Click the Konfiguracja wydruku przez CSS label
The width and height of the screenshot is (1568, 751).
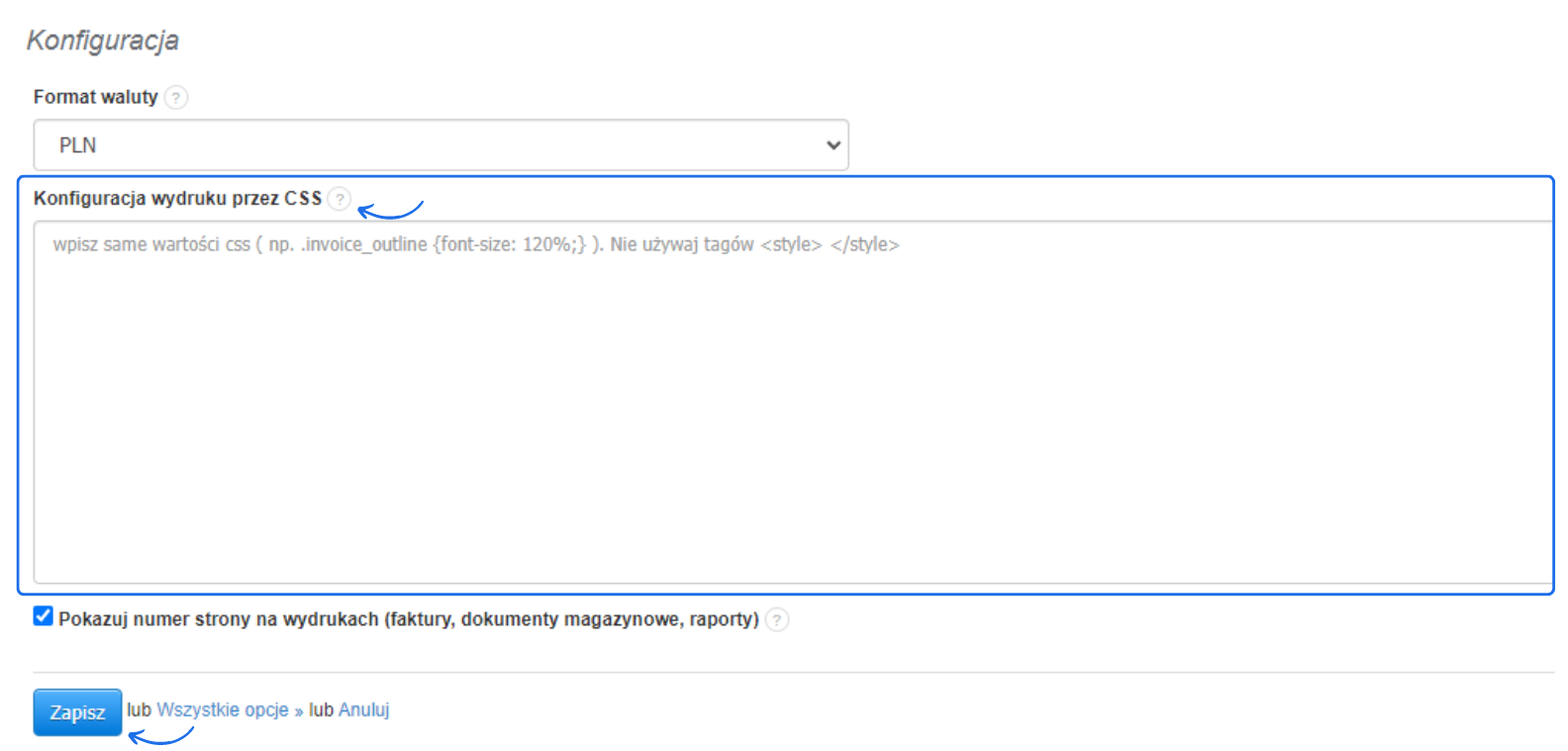(177, 199)
